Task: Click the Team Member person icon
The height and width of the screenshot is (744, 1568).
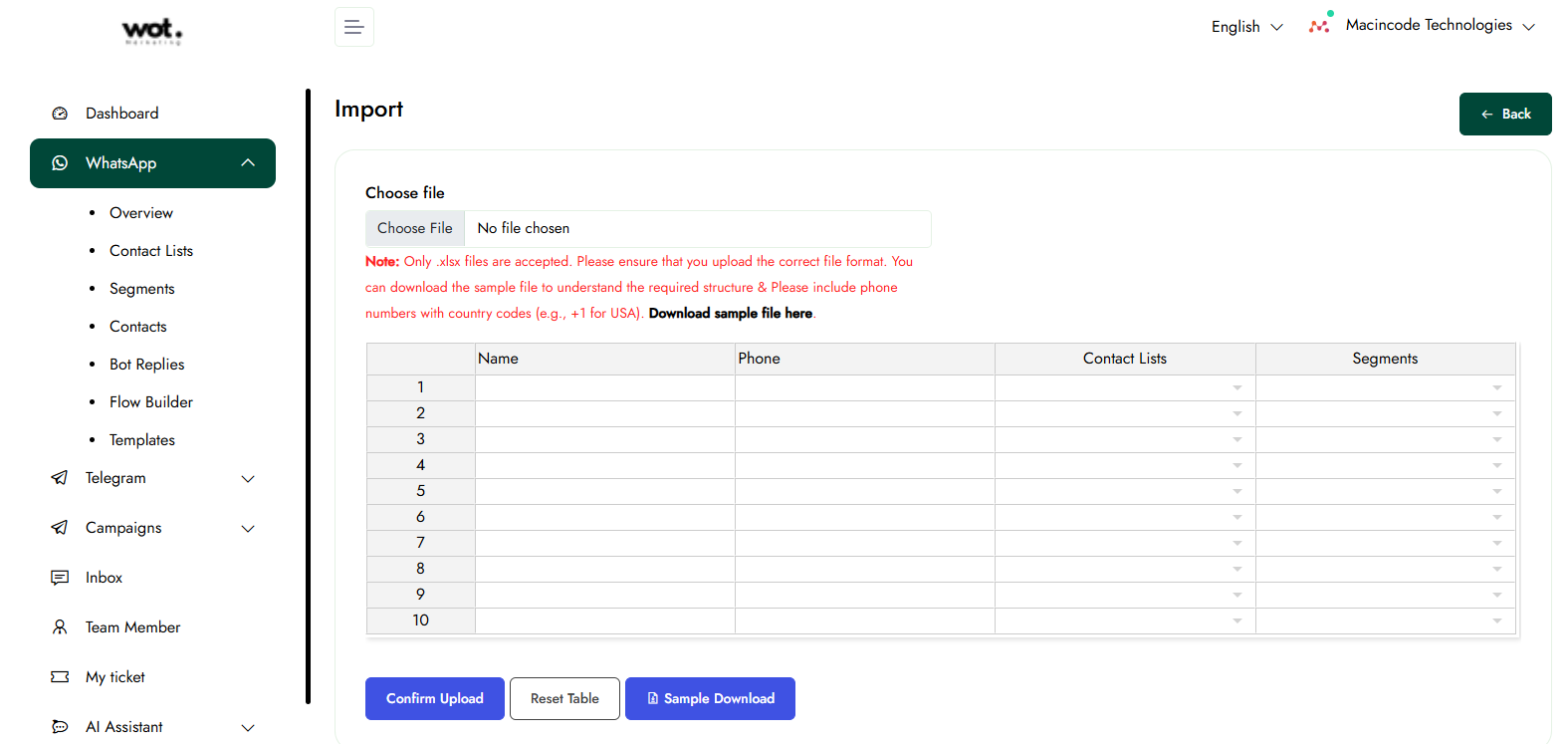Action: point(60,627)
